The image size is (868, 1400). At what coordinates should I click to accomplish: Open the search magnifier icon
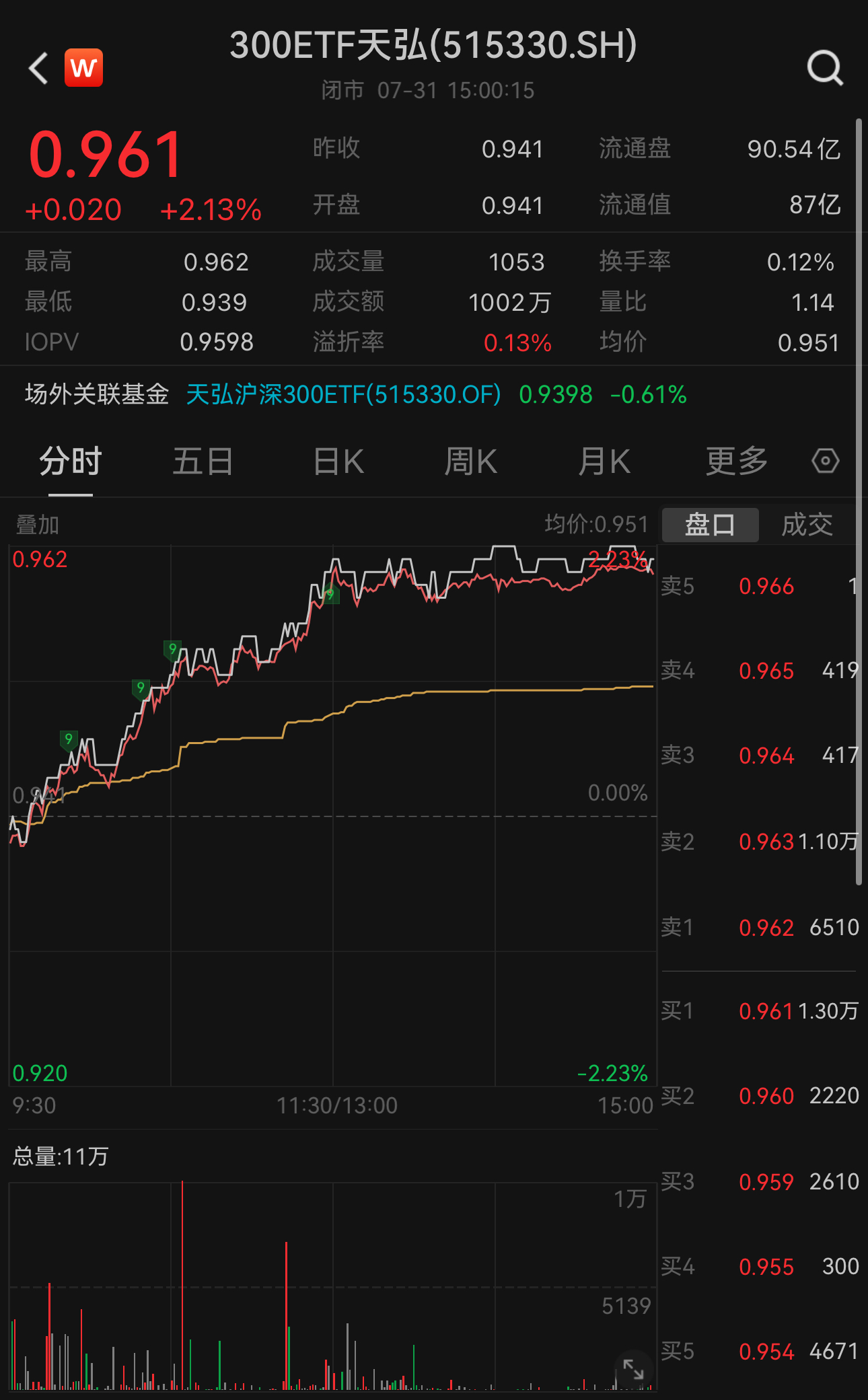click(x=824, y=68)
